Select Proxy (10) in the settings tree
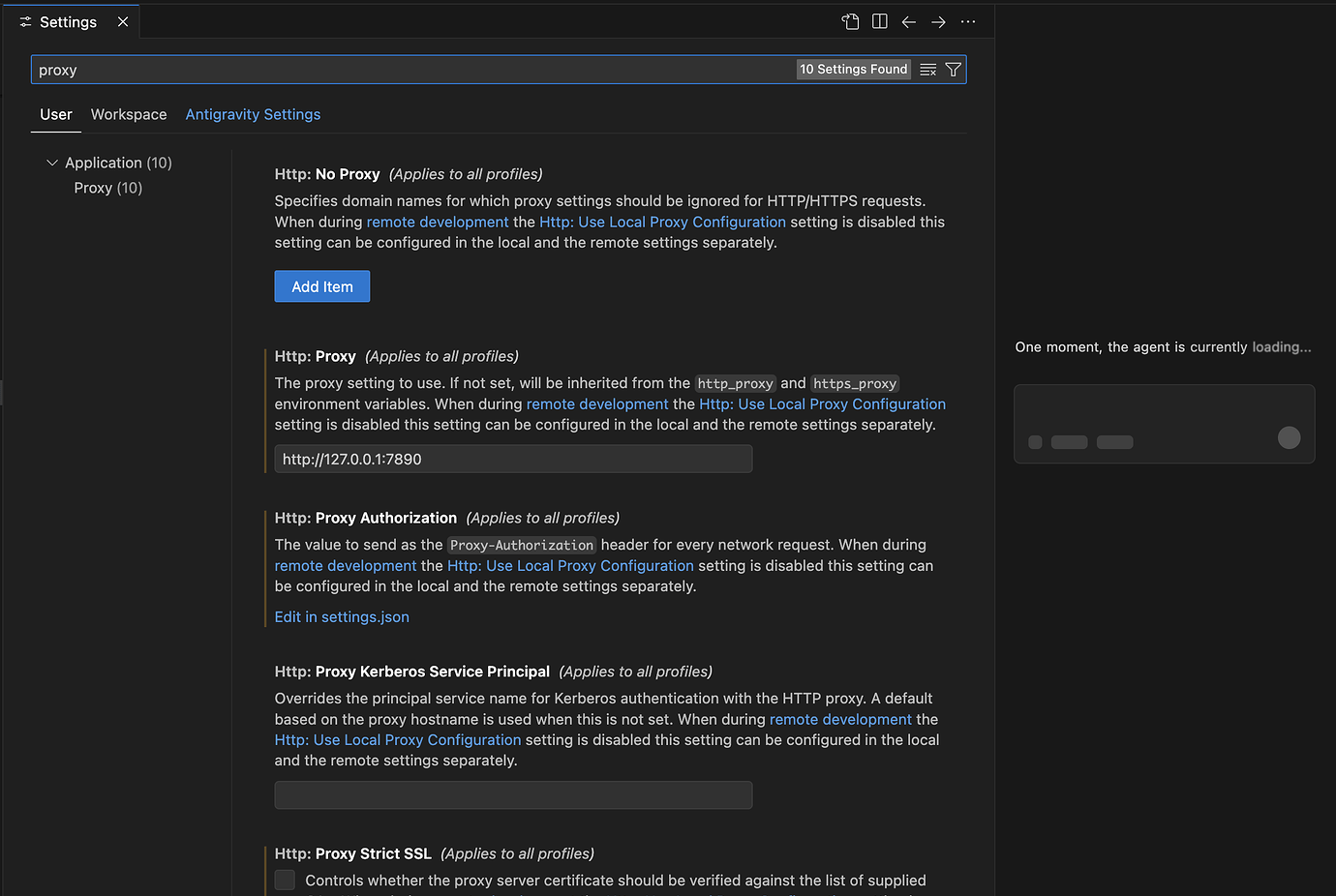Image resolution: width=1336 pixels, height=896 pixels. 108,188
